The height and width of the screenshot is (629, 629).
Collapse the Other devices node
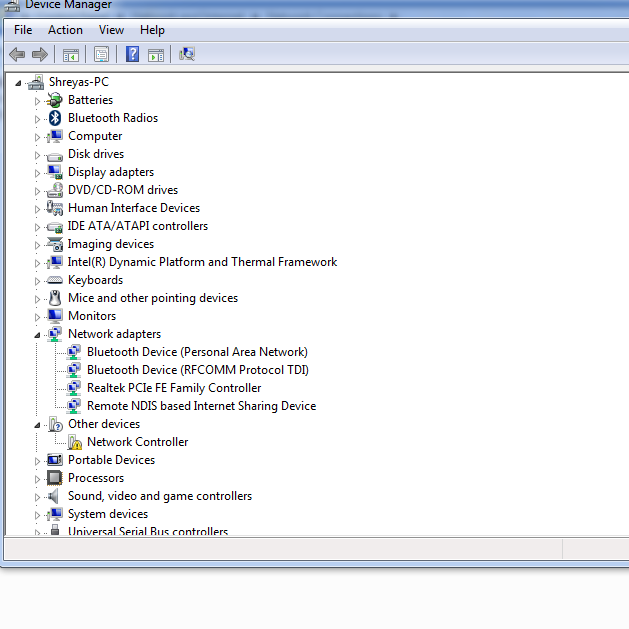click(37, 425)
